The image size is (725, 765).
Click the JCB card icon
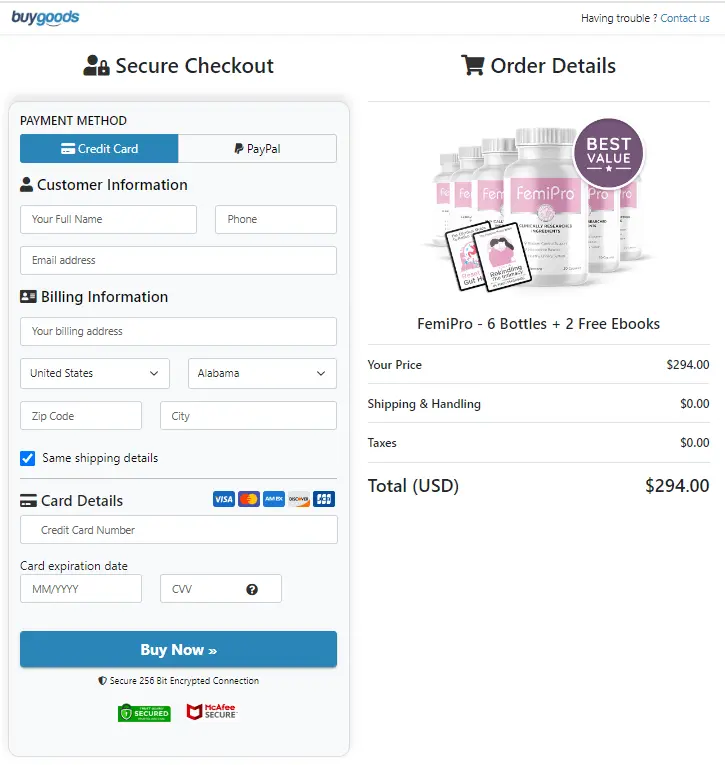323,499
